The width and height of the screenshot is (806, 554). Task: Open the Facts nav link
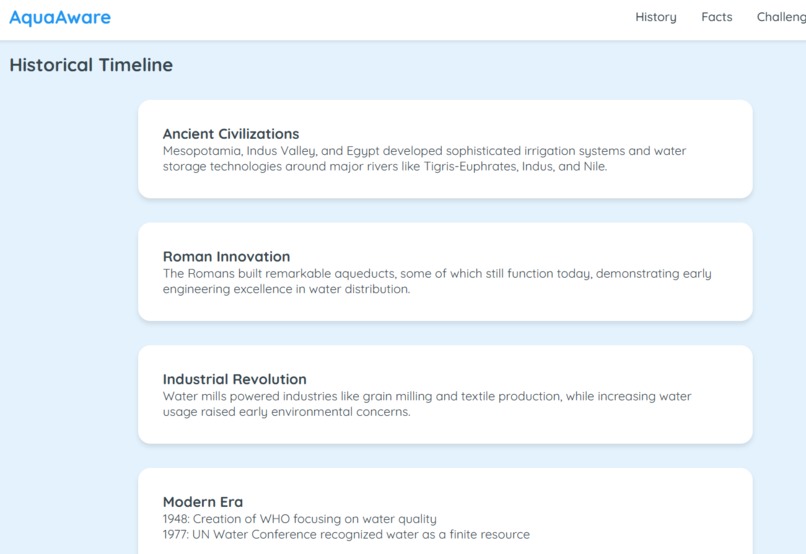(x=717, y=17)
